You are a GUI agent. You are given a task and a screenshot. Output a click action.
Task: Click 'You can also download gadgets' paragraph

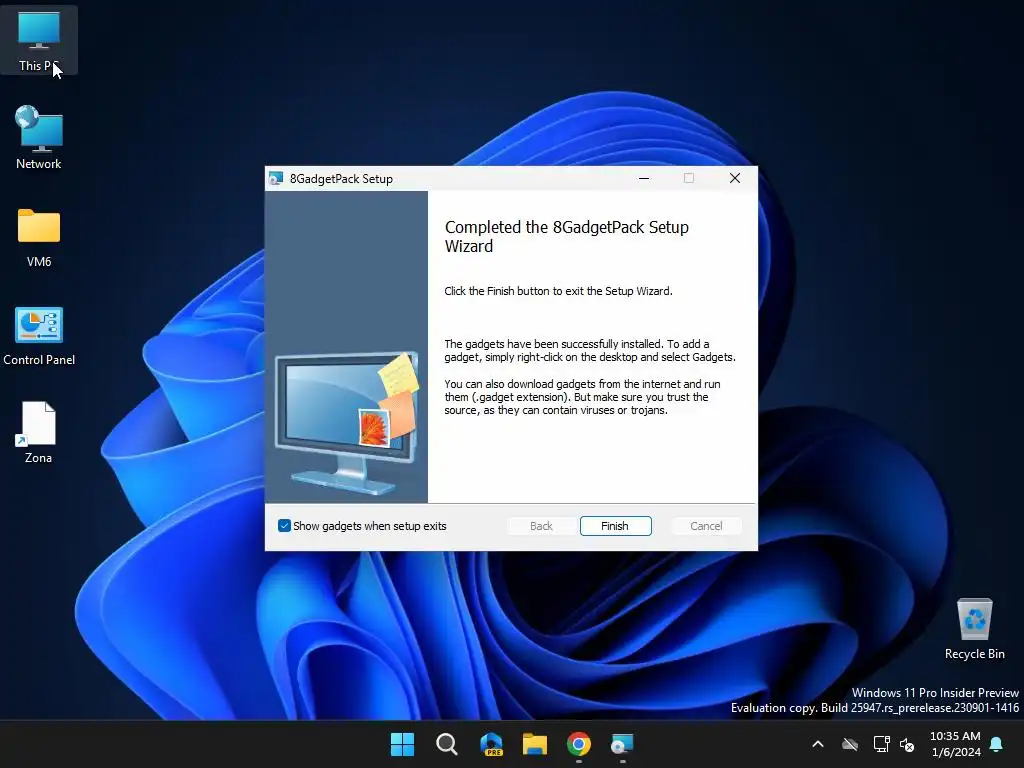[x=583, y=397]
